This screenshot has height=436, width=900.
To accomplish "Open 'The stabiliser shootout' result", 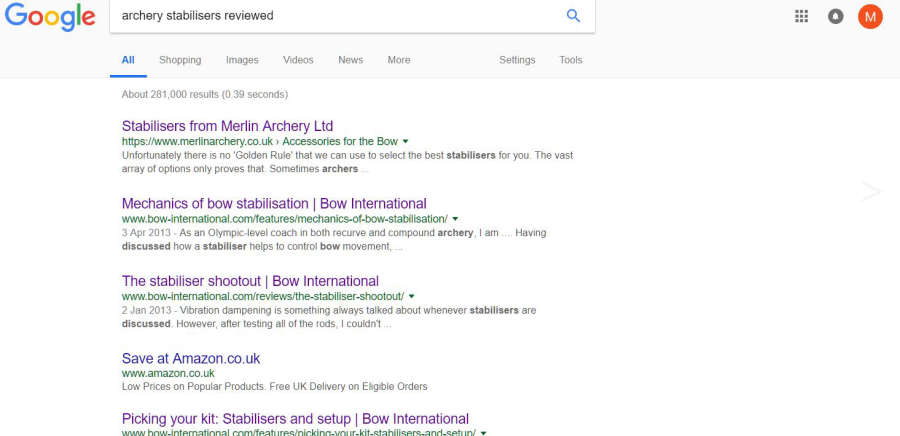I will [250, 281].
